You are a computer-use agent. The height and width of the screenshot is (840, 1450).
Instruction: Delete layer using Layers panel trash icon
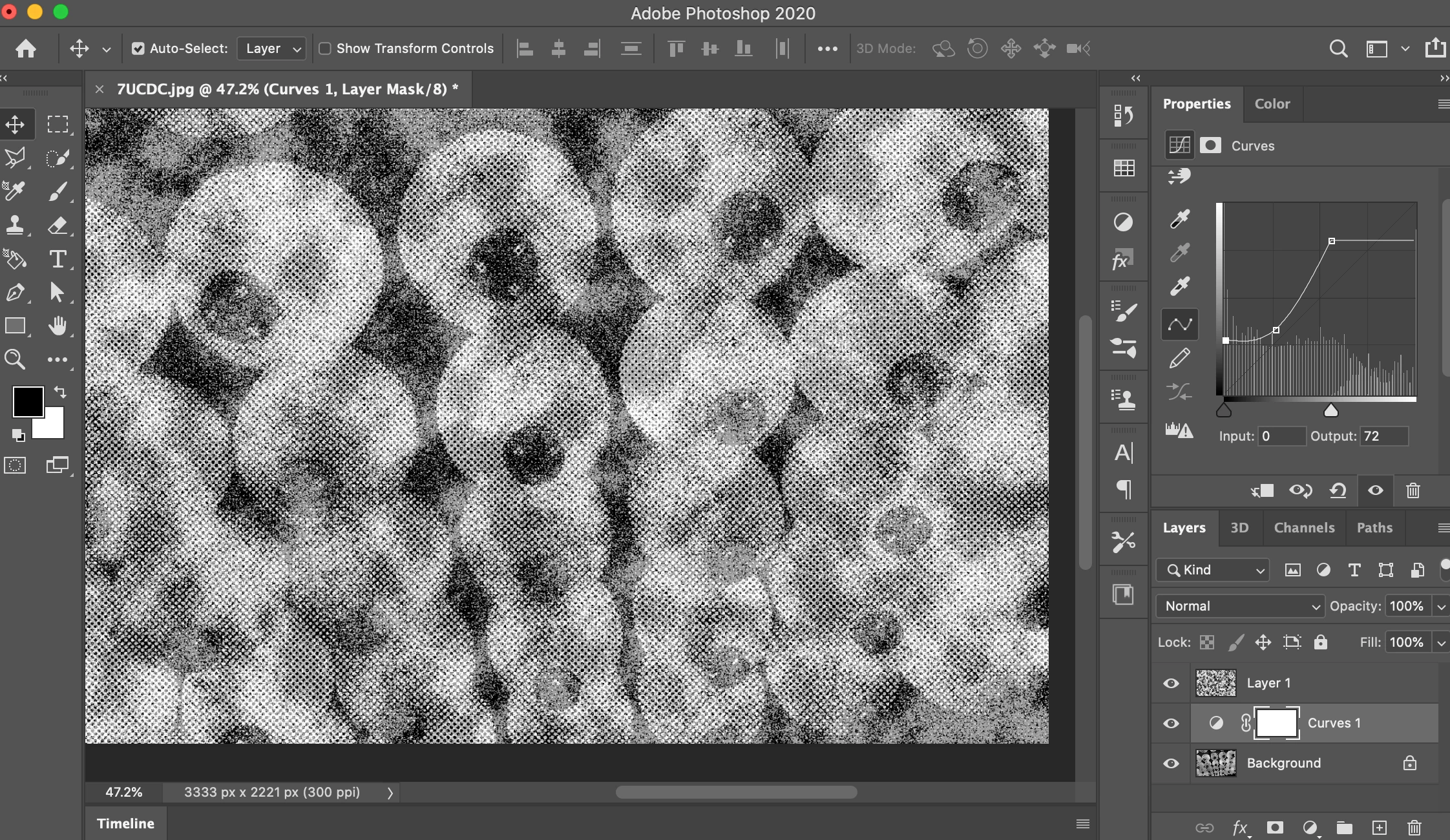(1414, 828)
